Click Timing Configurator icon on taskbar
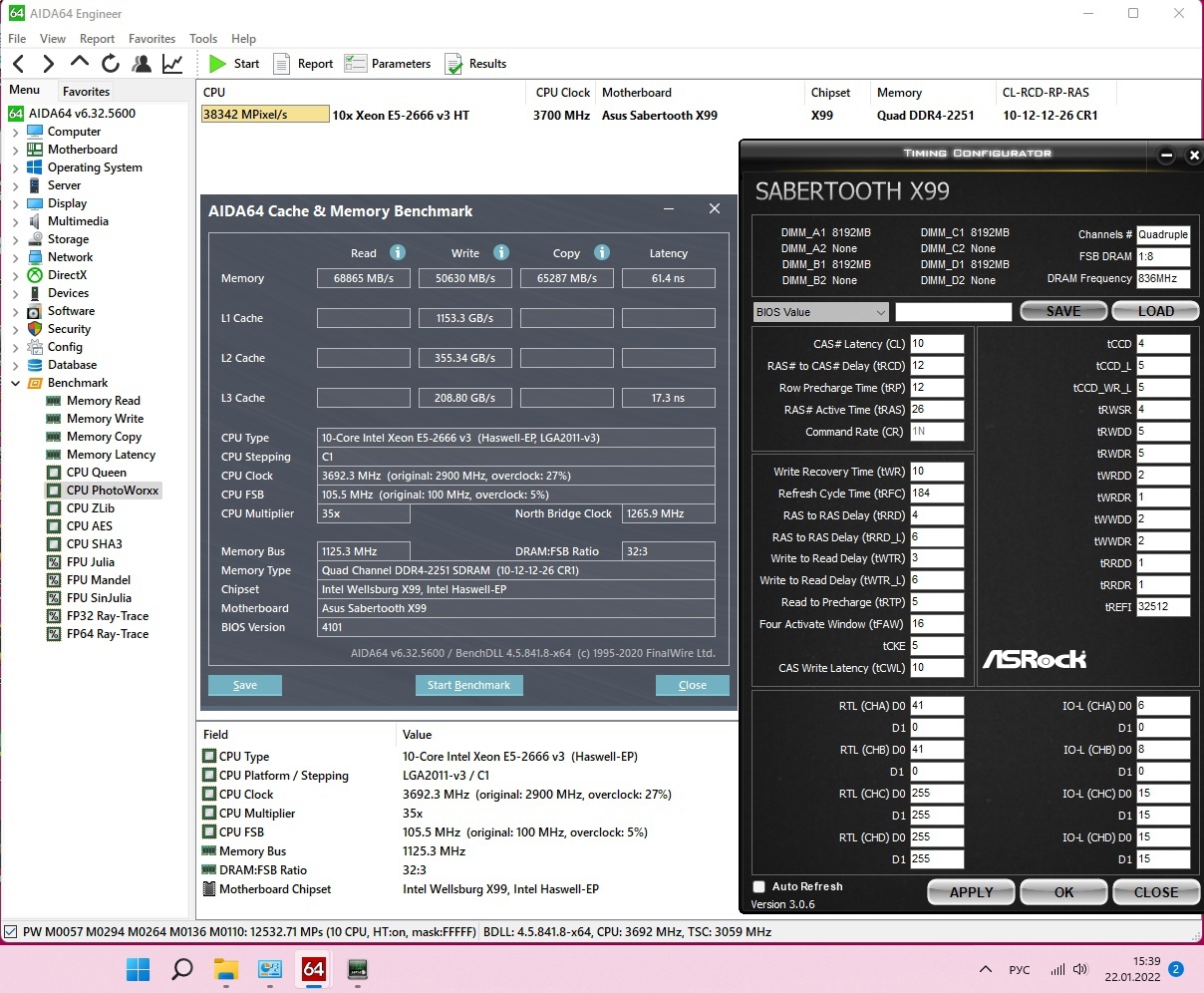1204x993 pixels. coord(357,969)
